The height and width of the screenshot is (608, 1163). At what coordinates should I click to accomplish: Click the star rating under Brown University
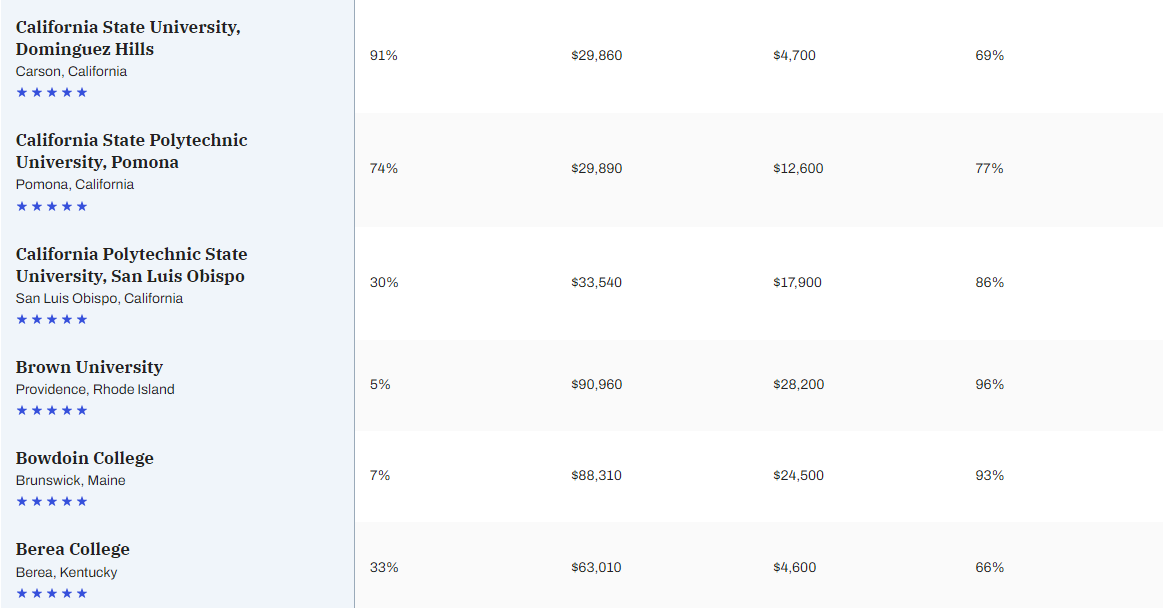coord(52,411)
